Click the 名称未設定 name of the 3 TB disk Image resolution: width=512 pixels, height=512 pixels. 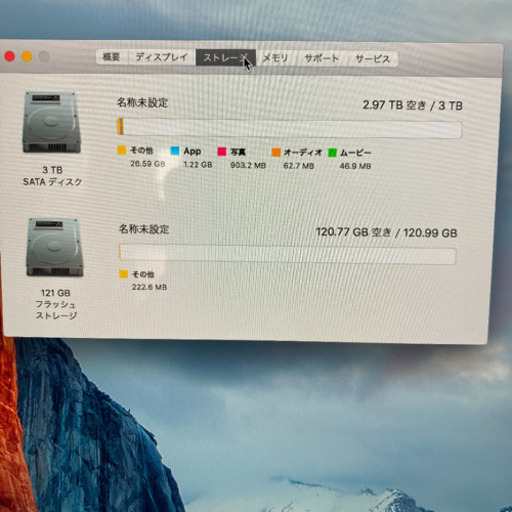[142, 102]
